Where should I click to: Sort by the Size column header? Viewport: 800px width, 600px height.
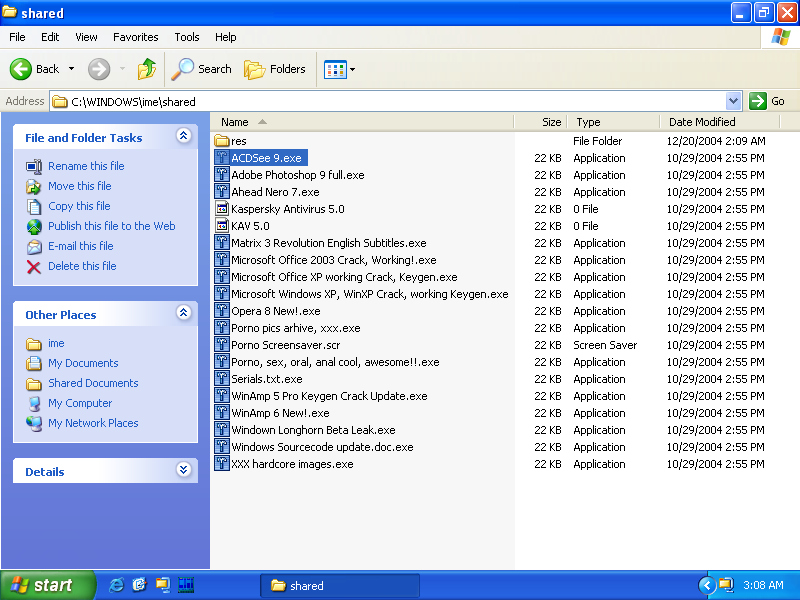[540, 122]
